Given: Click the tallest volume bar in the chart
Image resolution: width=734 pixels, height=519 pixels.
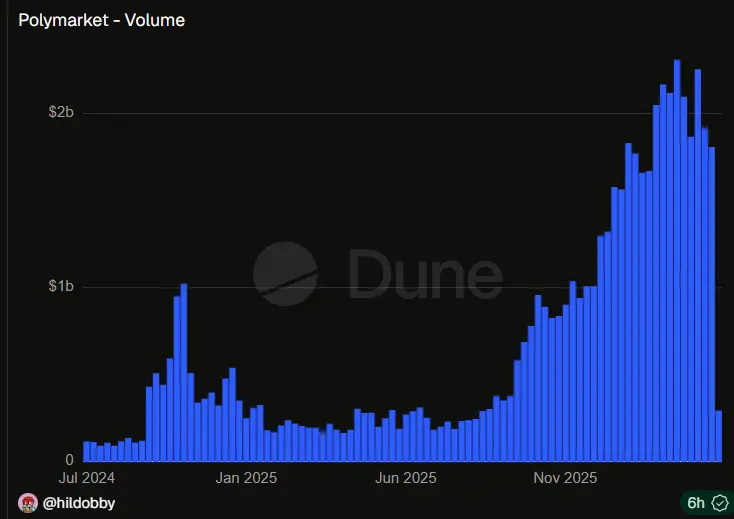Looking at the screenshot, I should (677, 261).
